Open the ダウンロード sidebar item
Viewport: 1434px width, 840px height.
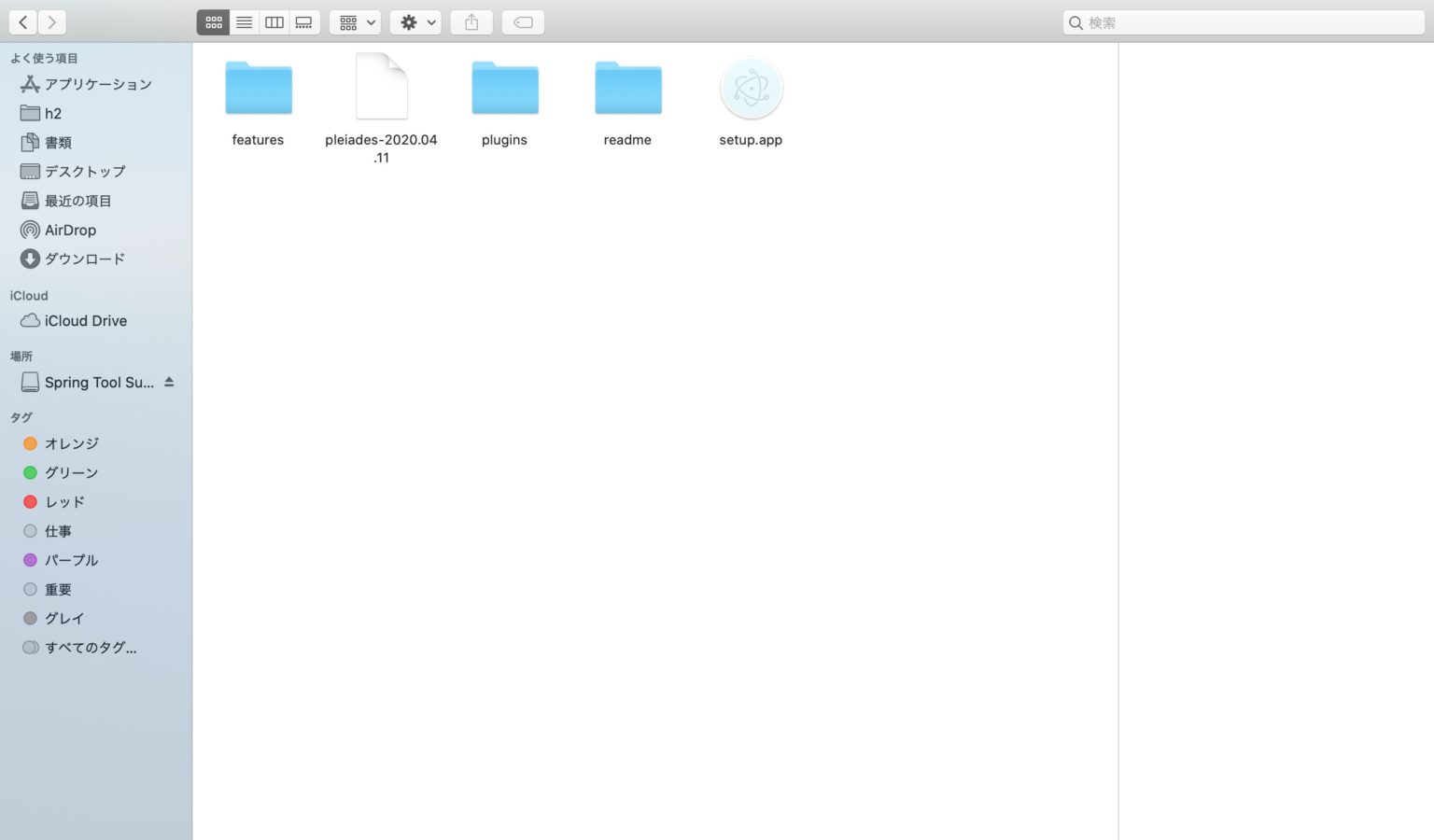pos(85,259)
